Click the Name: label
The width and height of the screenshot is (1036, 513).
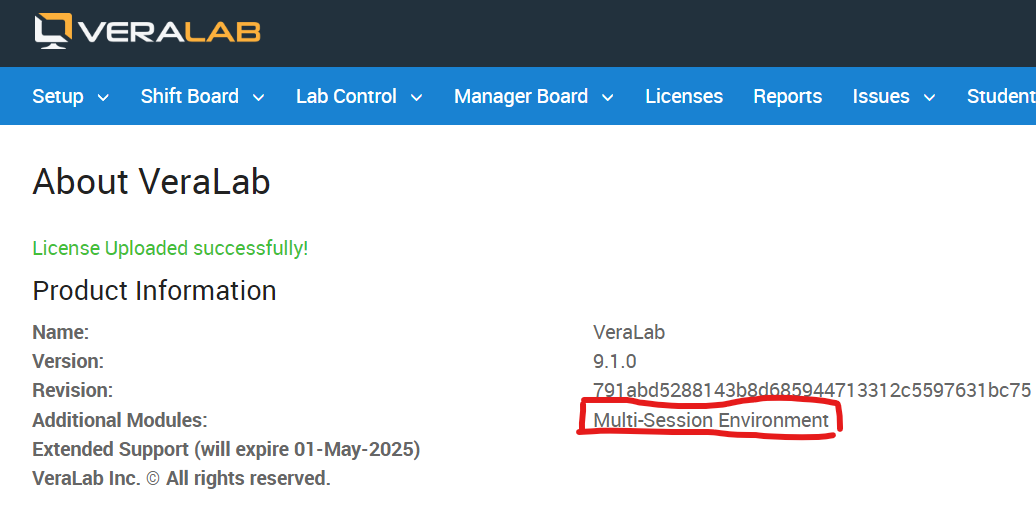tap(61, 332)
